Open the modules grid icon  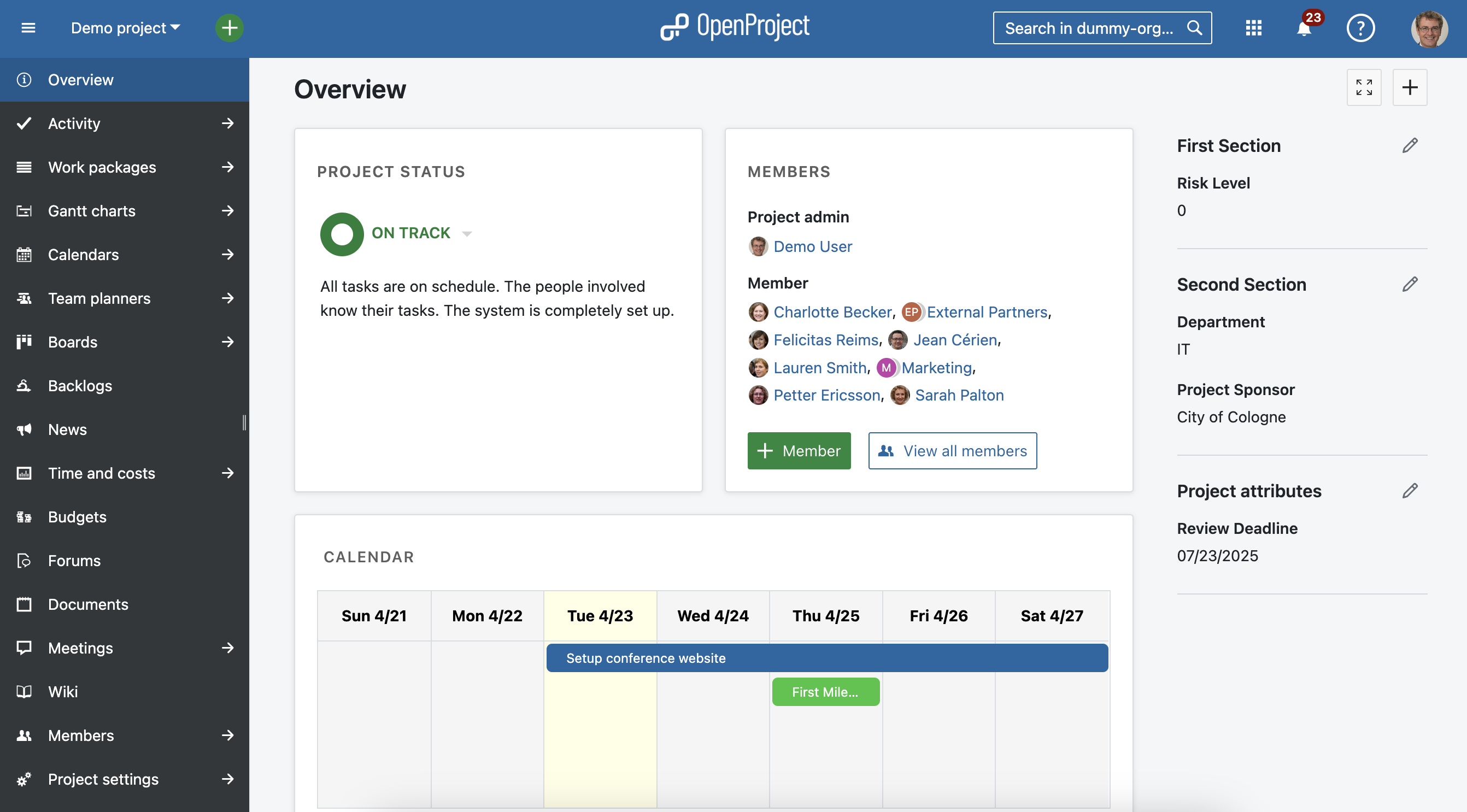click(x=1253, y=28)
